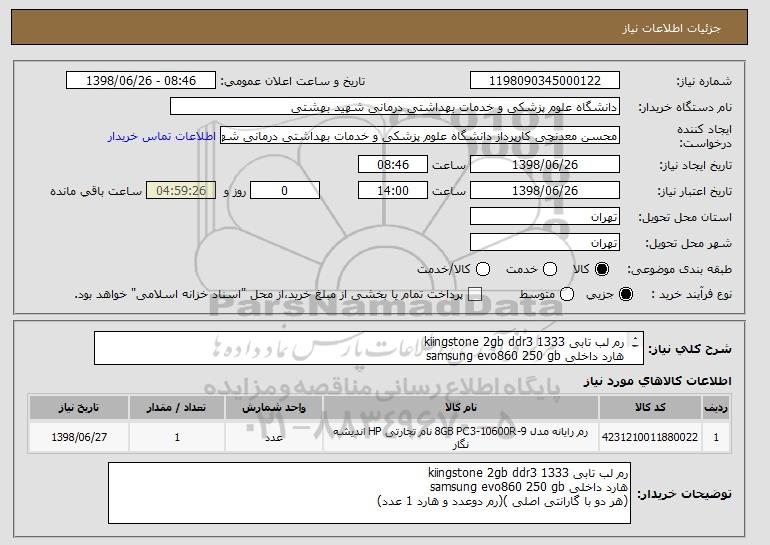This screenshot has height=545, width=770.
Task: Click the واحد شمارش column header
Action: pyautogui.click(x=274, y=408)
